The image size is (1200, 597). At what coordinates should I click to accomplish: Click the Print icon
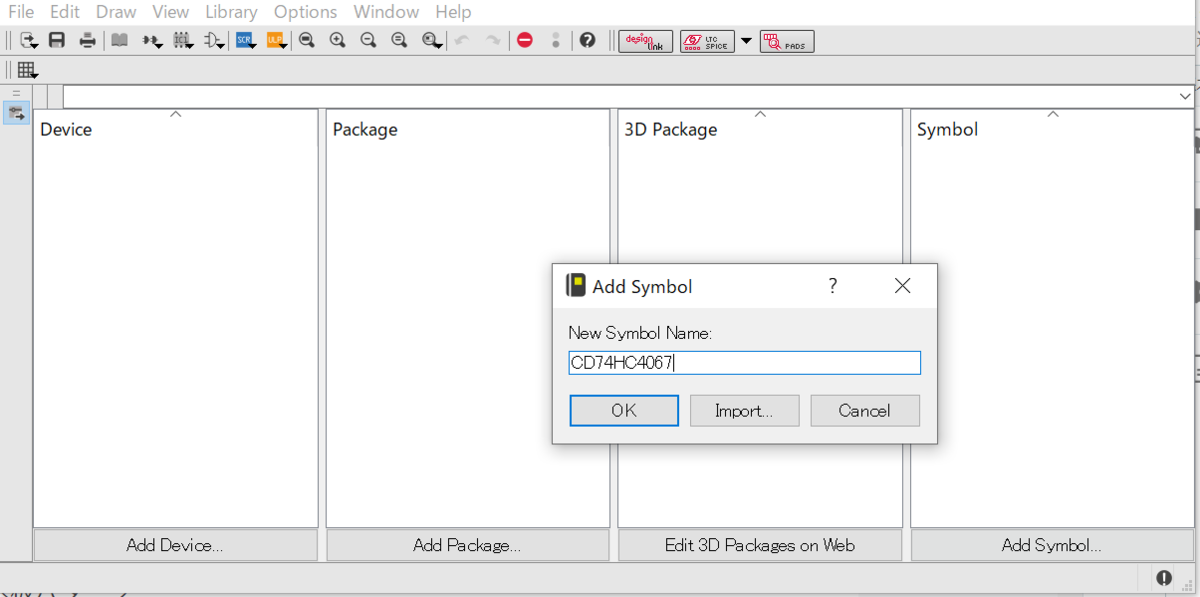(88, 41)
